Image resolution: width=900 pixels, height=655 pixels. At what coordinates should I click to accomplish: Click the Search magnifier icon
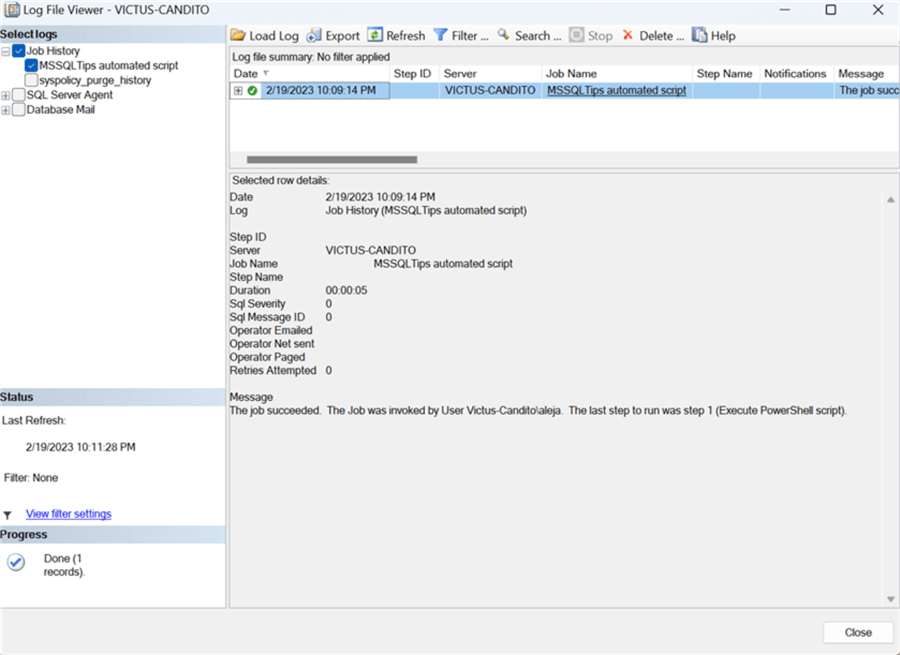tap(503, 35)
